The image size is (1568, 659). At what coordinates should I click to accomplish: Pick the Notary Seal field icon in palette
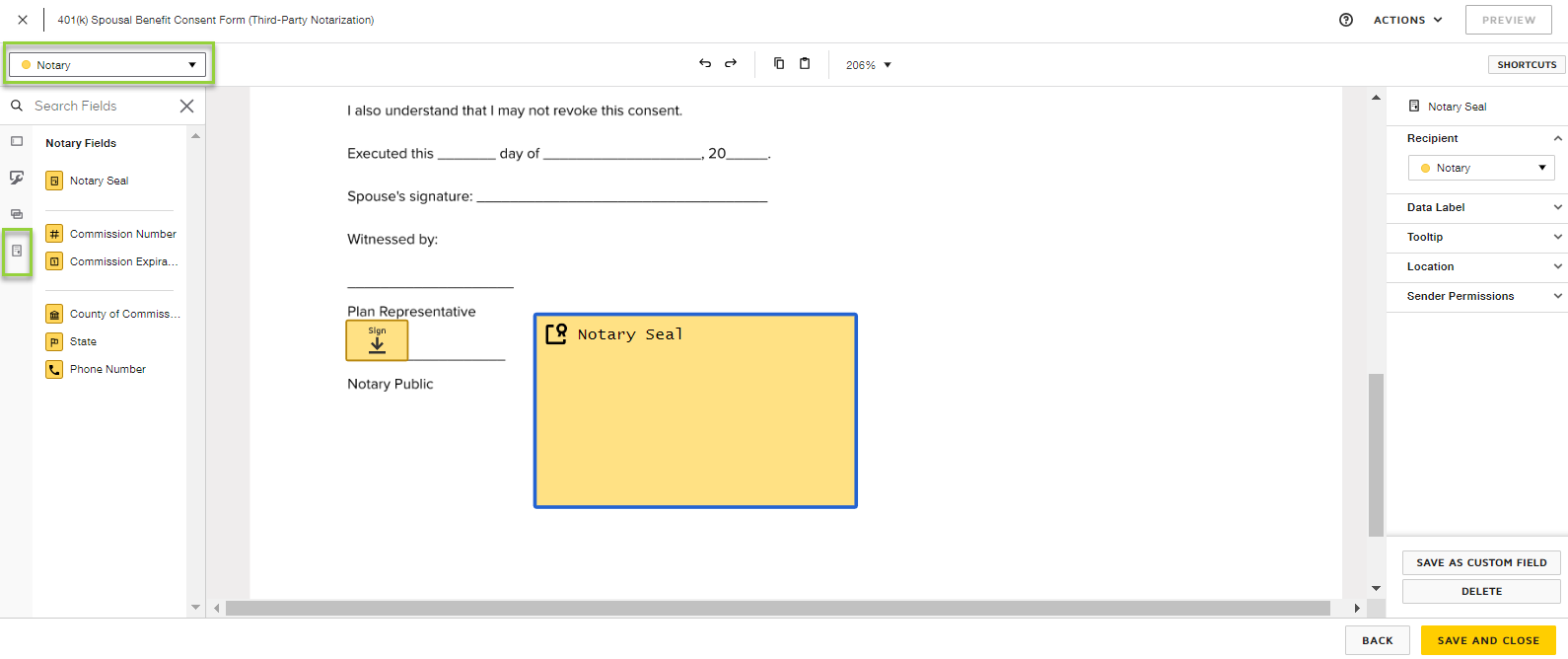[x=55, y=181]
